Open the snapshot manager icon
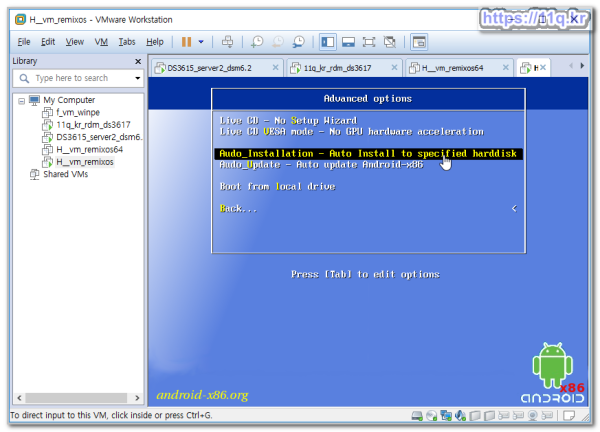 click(298, 42)
